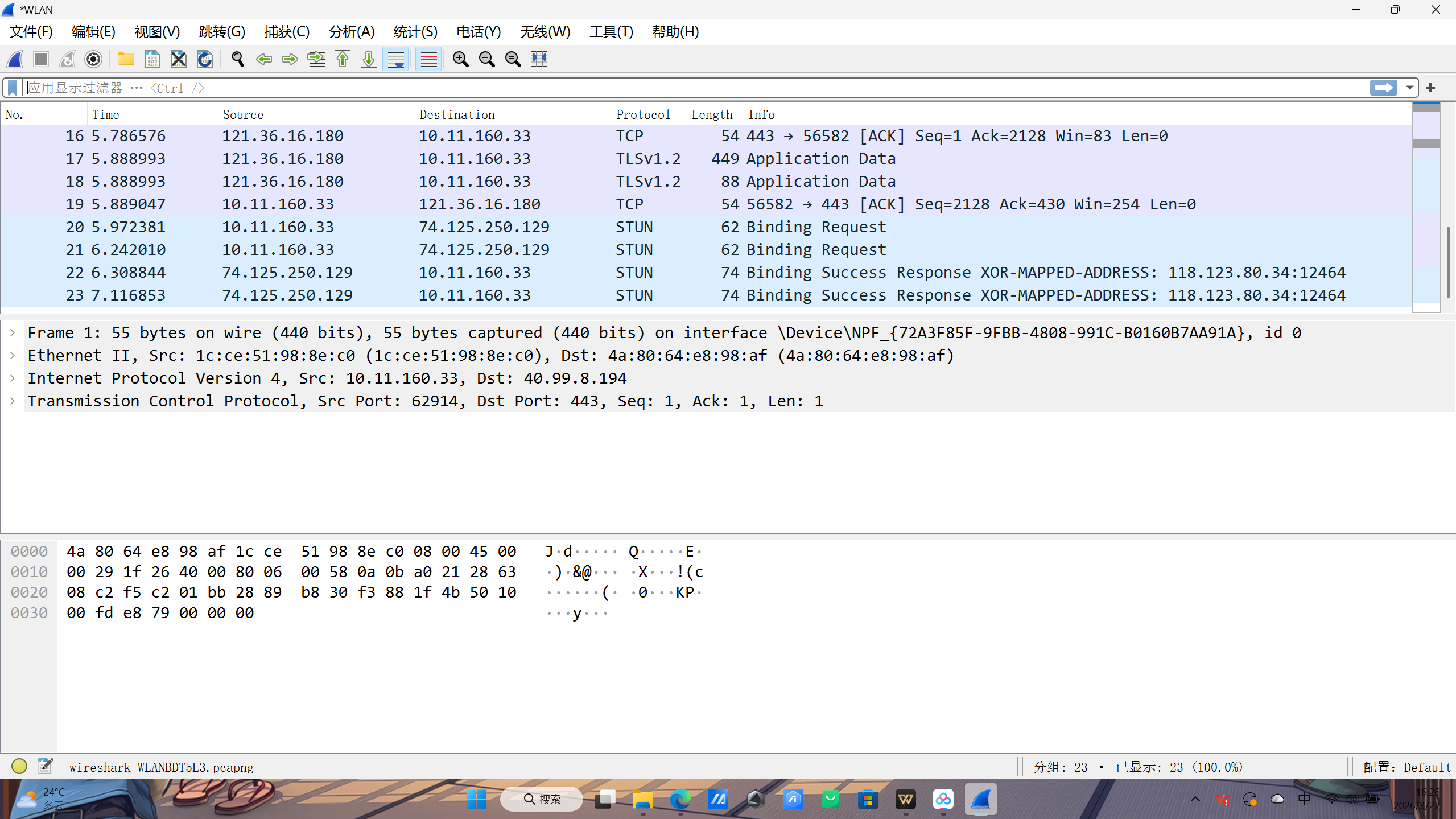Start capturing packets with shark fin icon
The width and height of the screenshot is (1456, 819).
15,59
